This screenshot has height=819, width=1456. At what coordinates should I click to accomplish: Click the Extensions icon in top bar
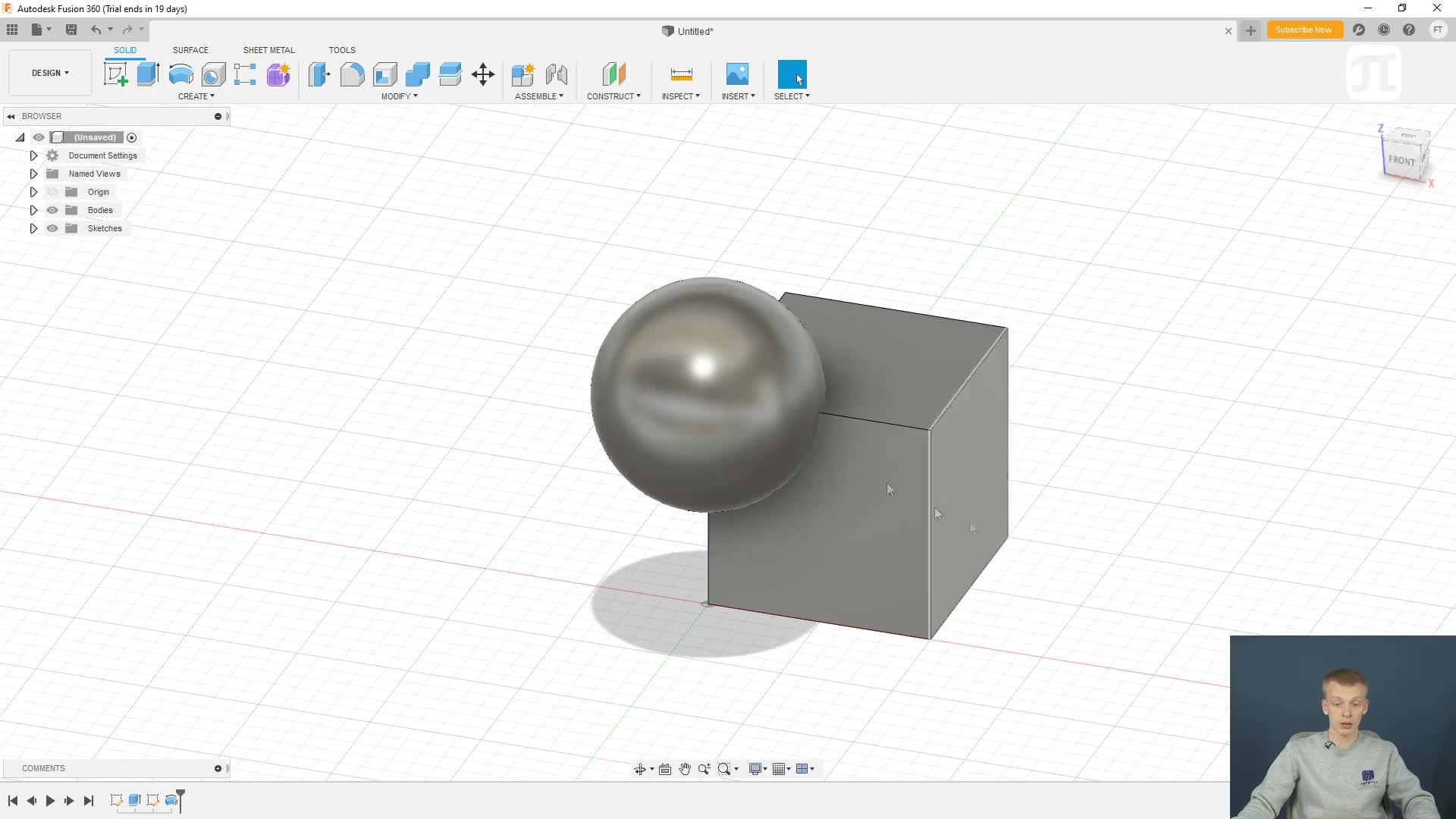click(x=1359, y=30)
